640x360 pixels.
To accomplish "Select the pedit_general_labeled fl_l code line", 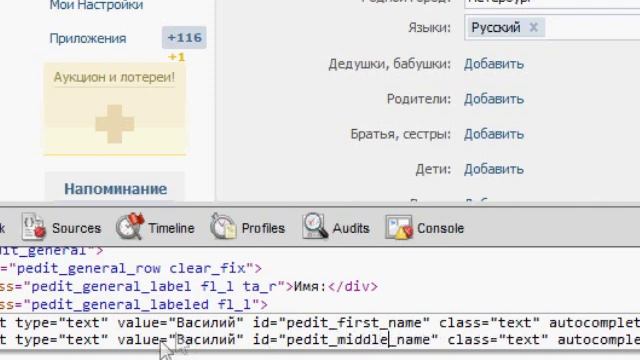I will pyautogui.click(x=134, y=304).
